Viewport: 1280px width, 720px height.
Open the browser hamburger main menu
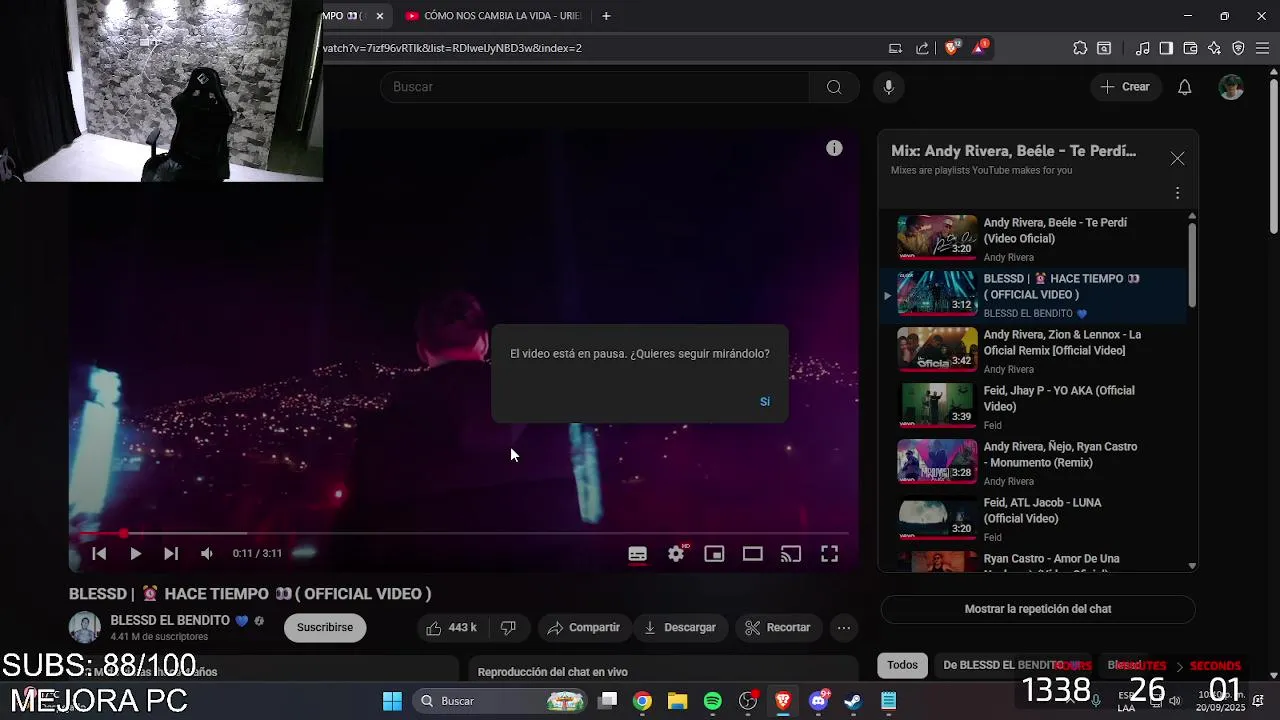click(1262, 48)
